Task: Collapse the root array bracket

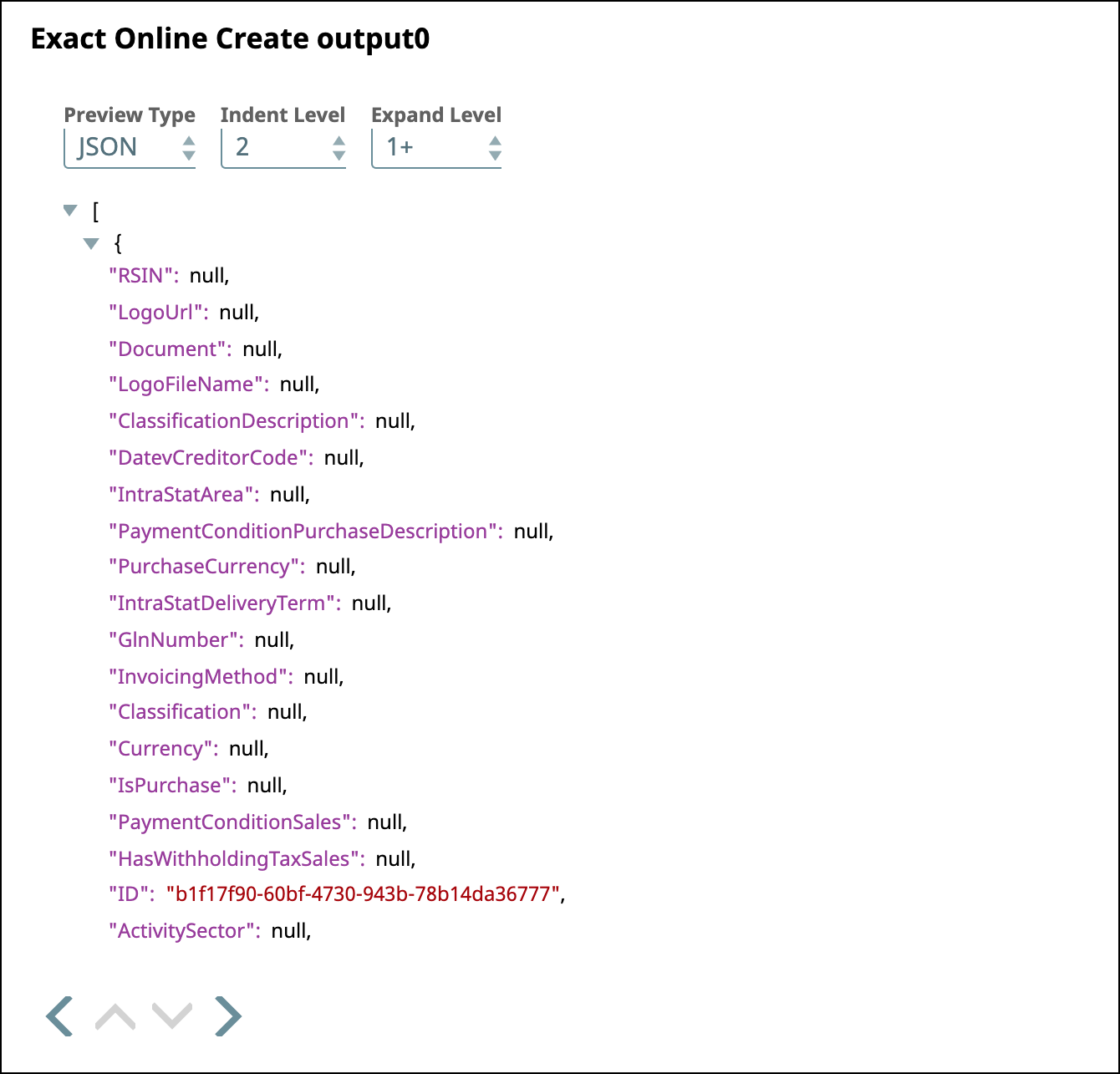Action: pyautogui.click(x=70, y=211)
